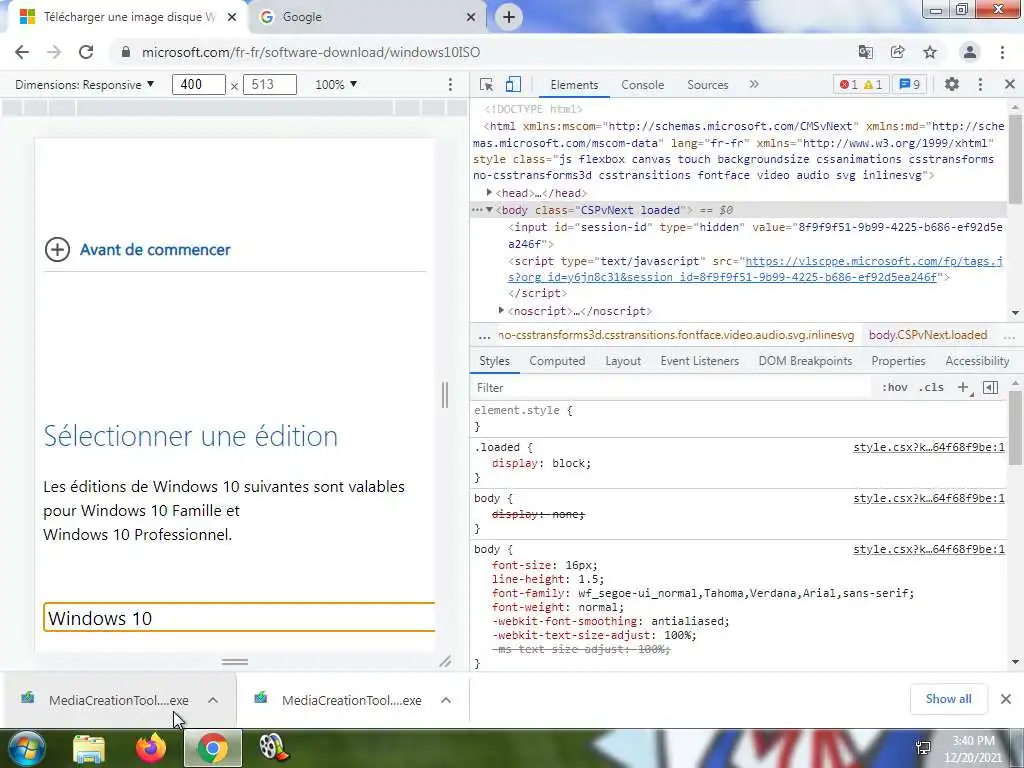1024x768 pixels.
Task: Open style.csx link beside the .loaded rule
Action: [x=929, y=447]
